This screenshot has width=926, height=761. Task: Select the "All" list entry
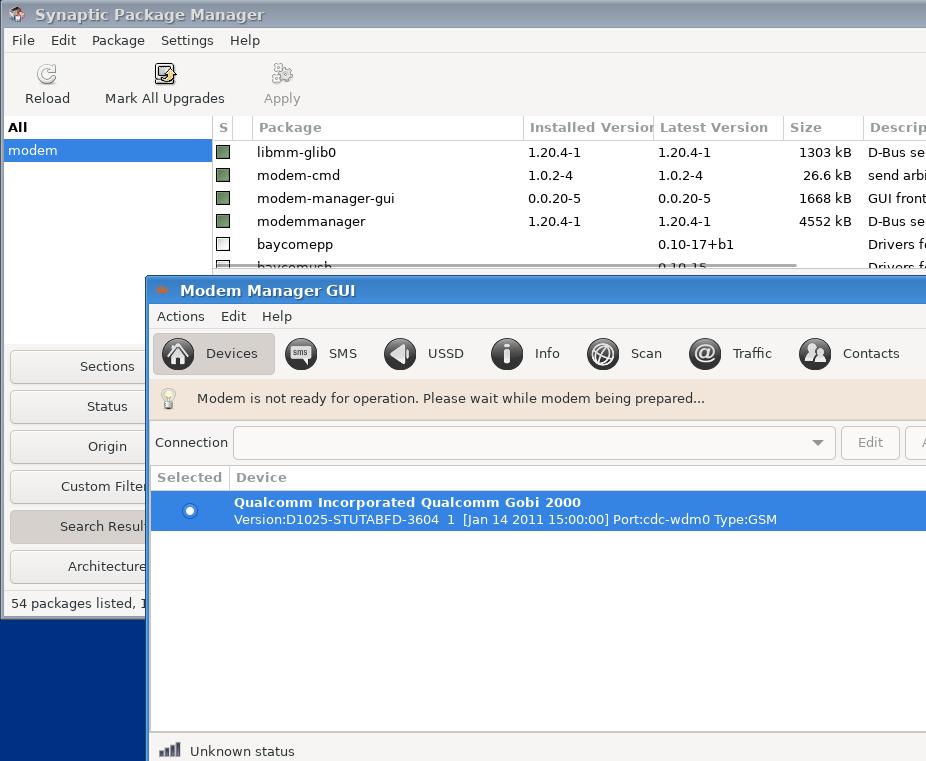click(x=107, y=128)
